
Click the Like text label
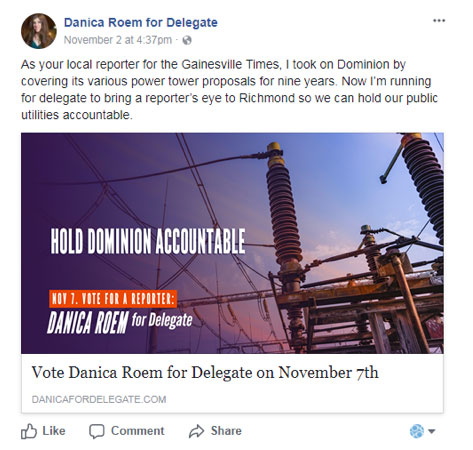[x=54, y=431]
